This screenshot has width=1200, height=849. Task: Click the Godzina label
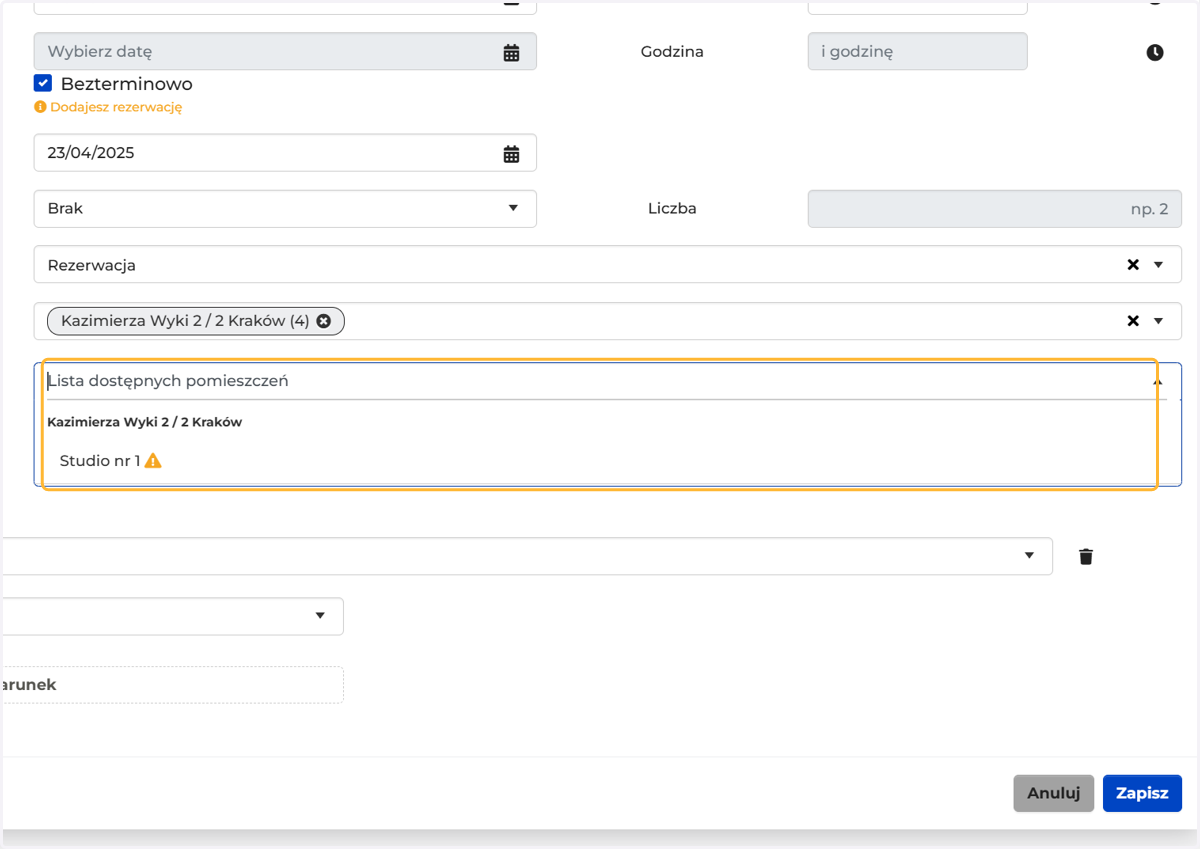pos(672,52)
